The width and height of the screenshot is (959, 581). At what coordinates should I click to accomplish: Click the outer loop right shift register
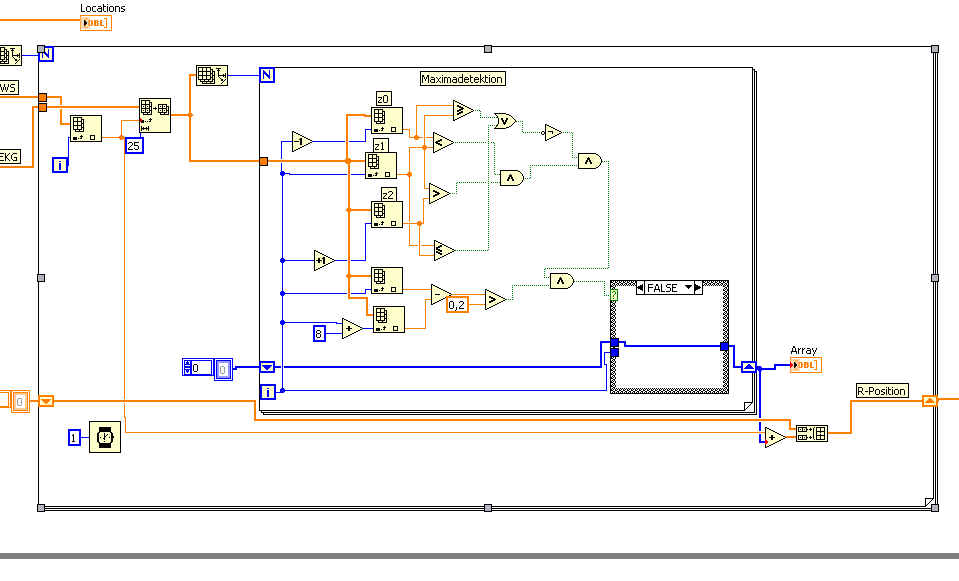930,401
